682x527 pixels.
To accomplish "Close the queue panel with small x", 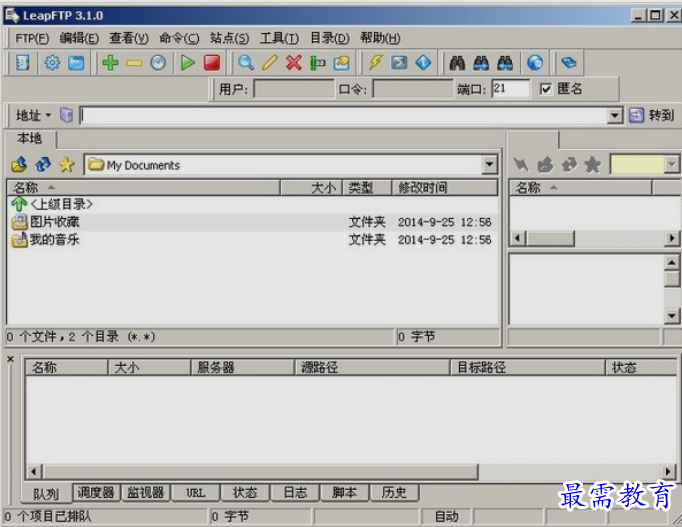I will coord(10,359).
